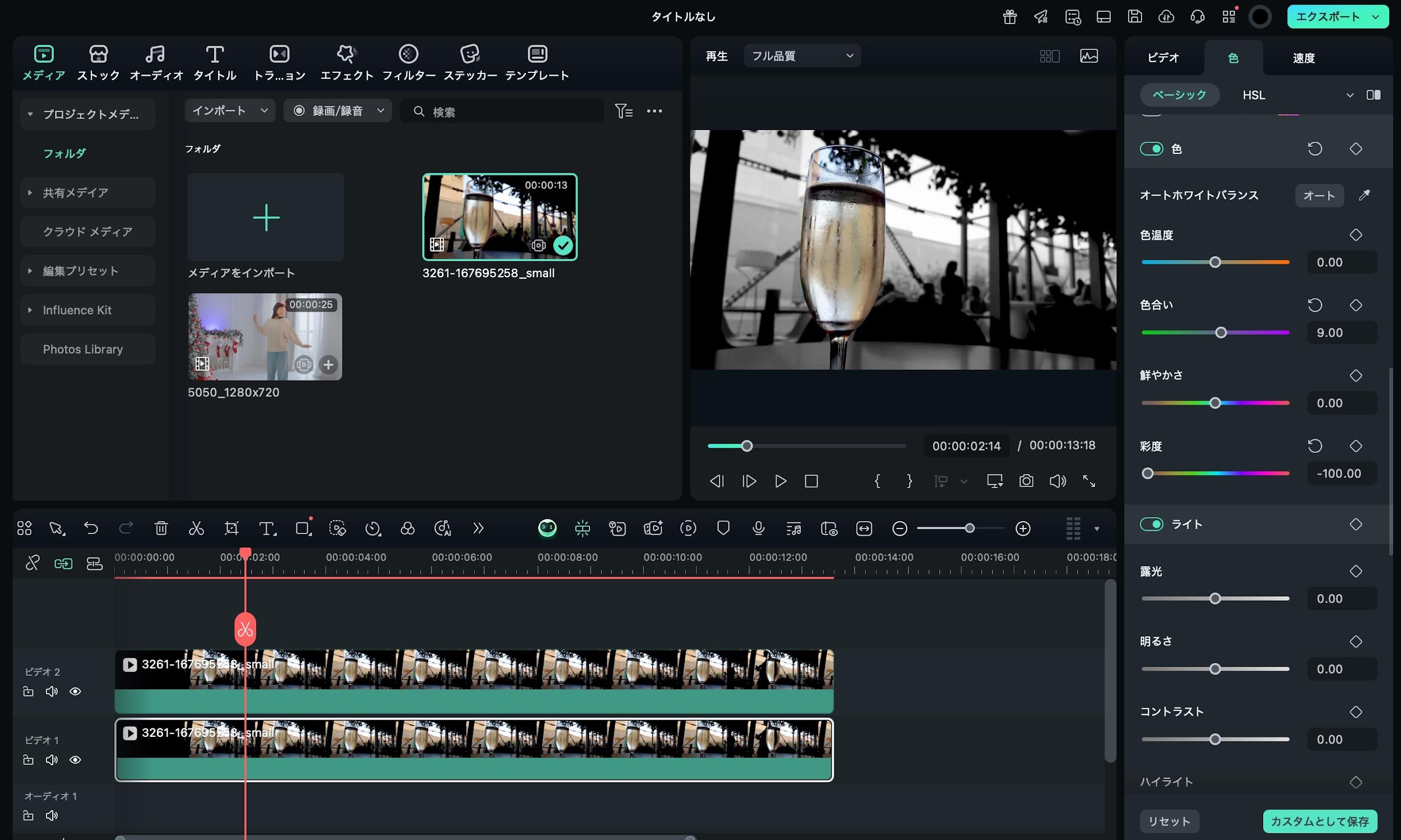Hide the ビデオ 1 track with eye icon

coord(75,760)
